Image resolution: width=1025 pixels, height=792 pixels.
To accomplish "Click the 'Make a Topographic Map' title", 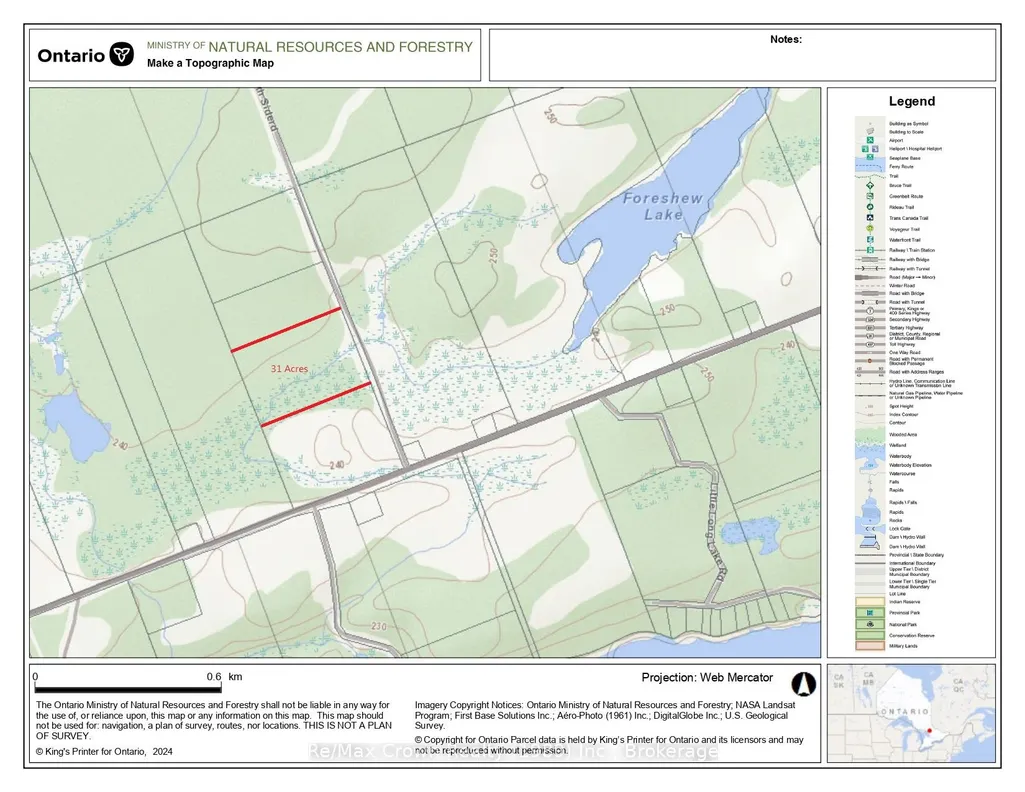I will [x=210, y=63].
